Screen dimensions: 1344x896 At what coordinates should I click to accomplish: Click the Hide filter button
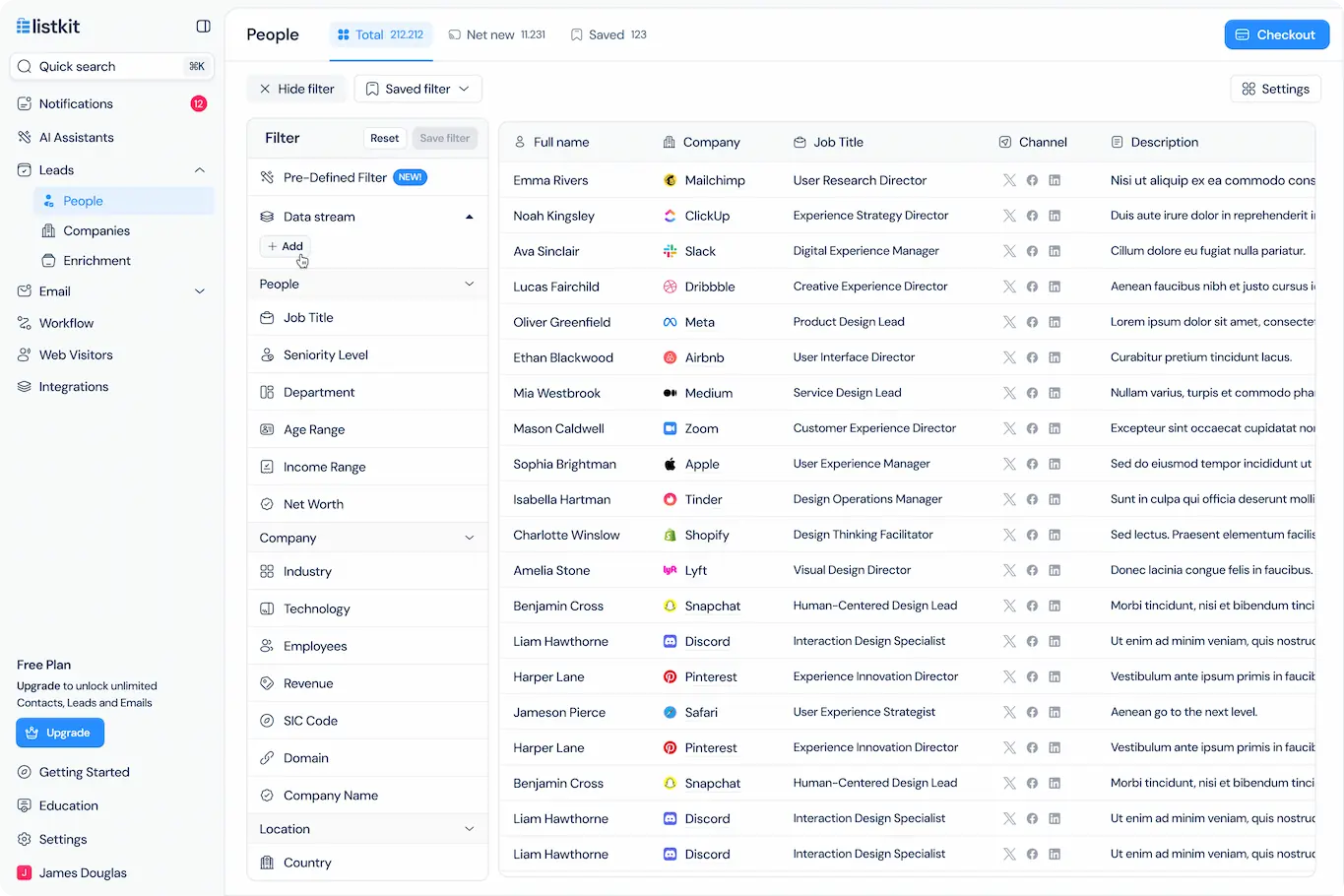tap(296, 89)
